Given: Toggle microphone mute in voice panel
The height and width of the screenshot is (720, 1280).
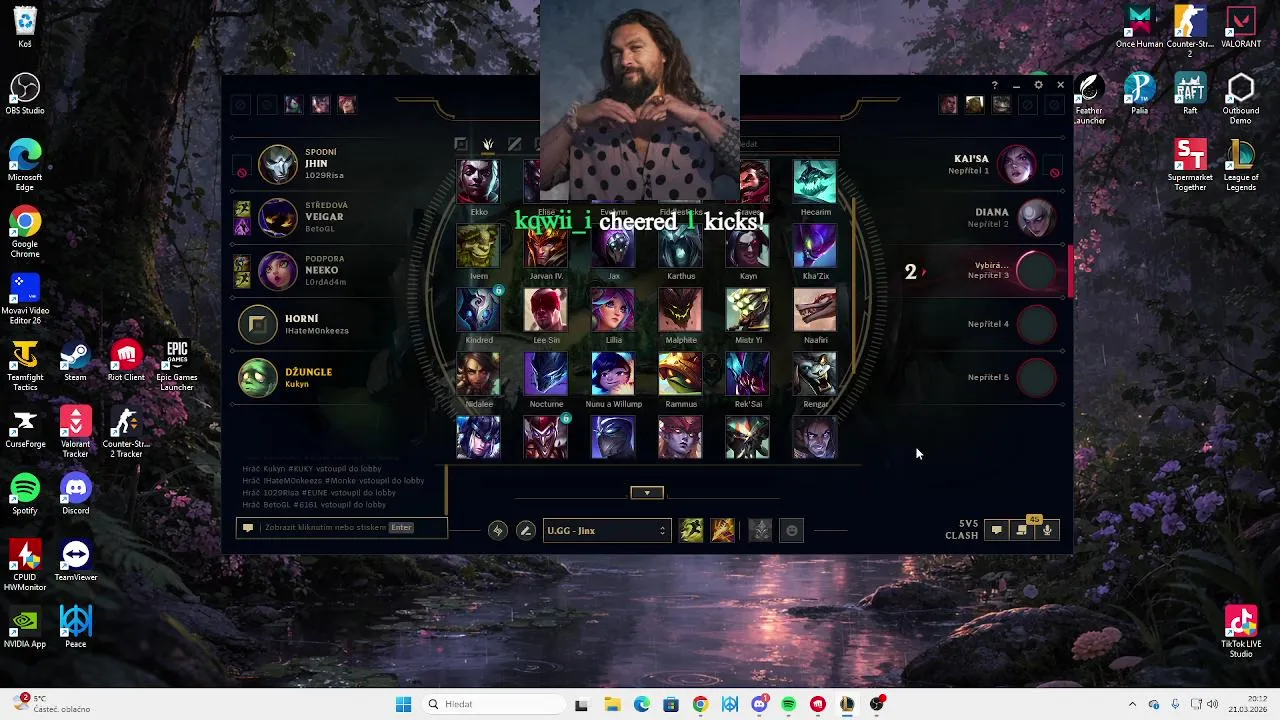Looking at the screenshot, I should 1047,530.
